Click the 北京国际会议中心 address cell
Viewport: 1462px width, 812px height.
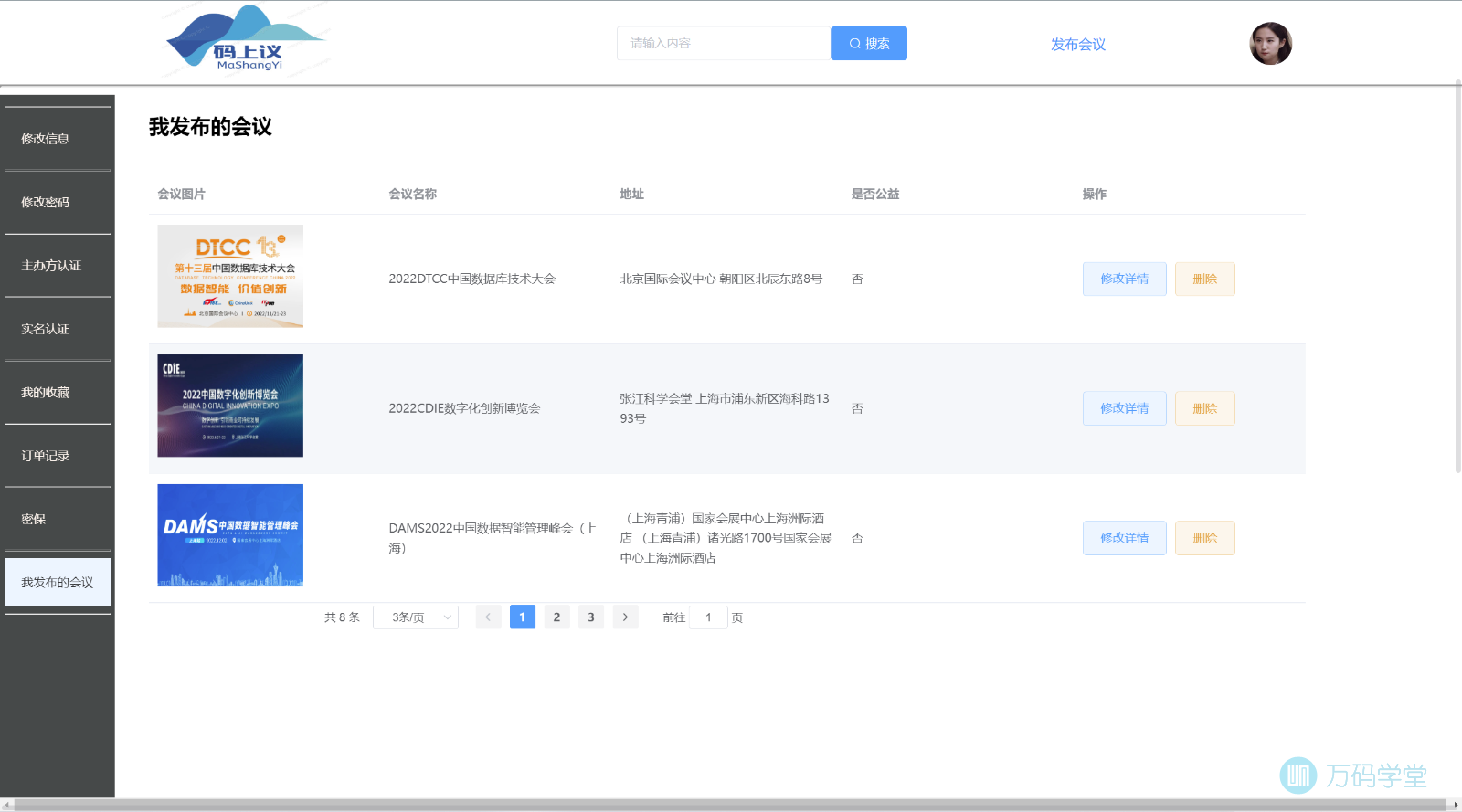(x=721, y=279)
